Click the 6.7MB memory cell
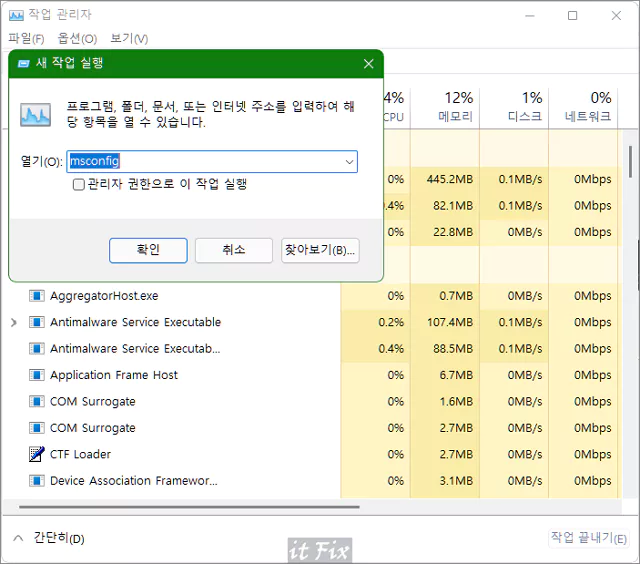Image resolution: width=640 pixels, height=564 pixels. point(456,375)
